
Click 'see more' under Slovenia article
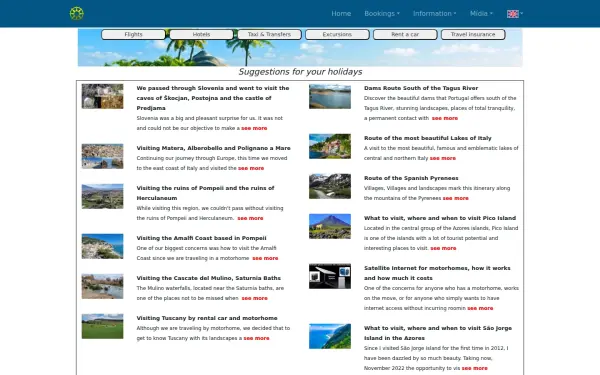click(254, 128)
